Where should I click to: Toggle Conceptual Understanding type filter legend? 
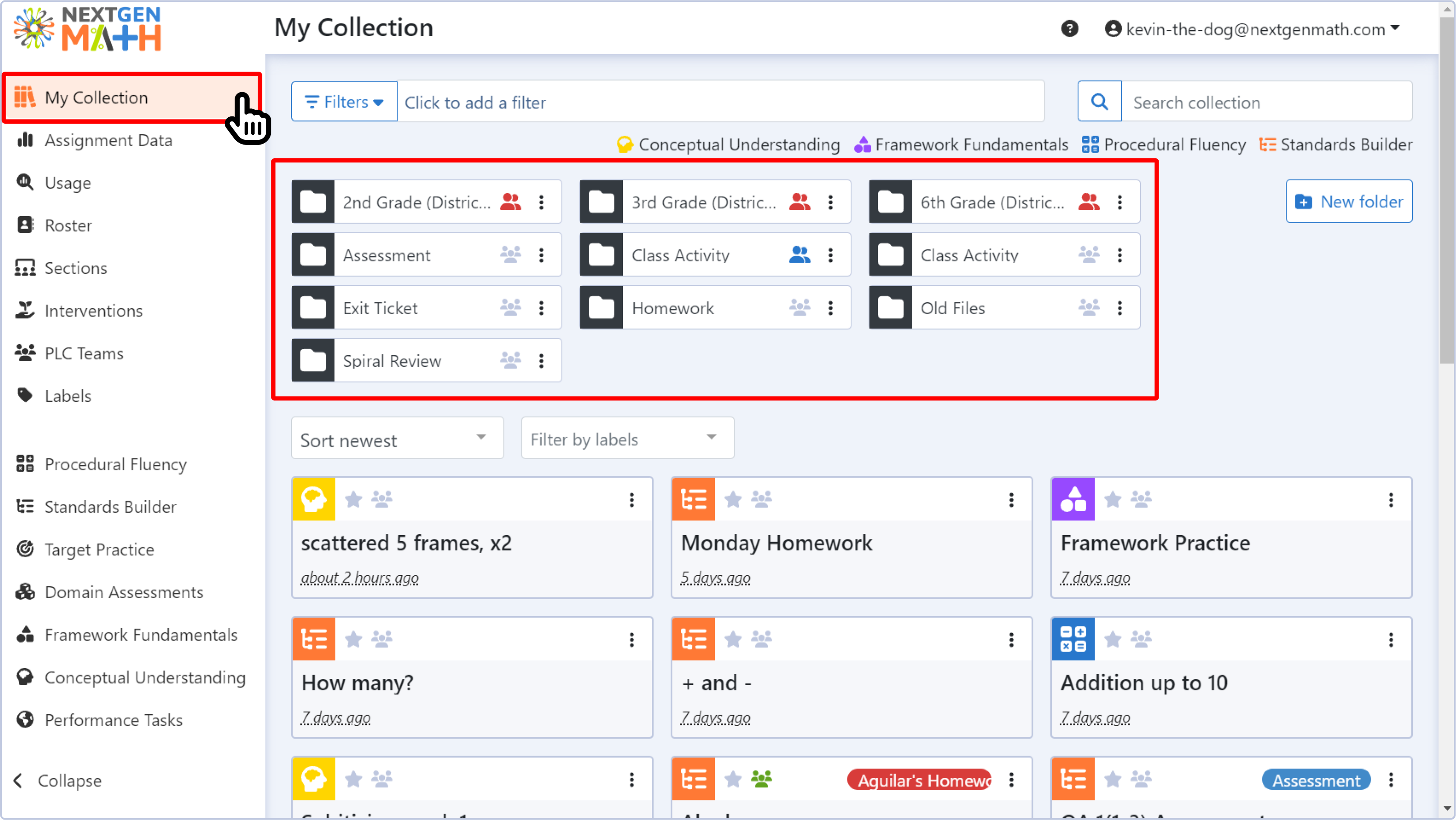tap(728, 145)
